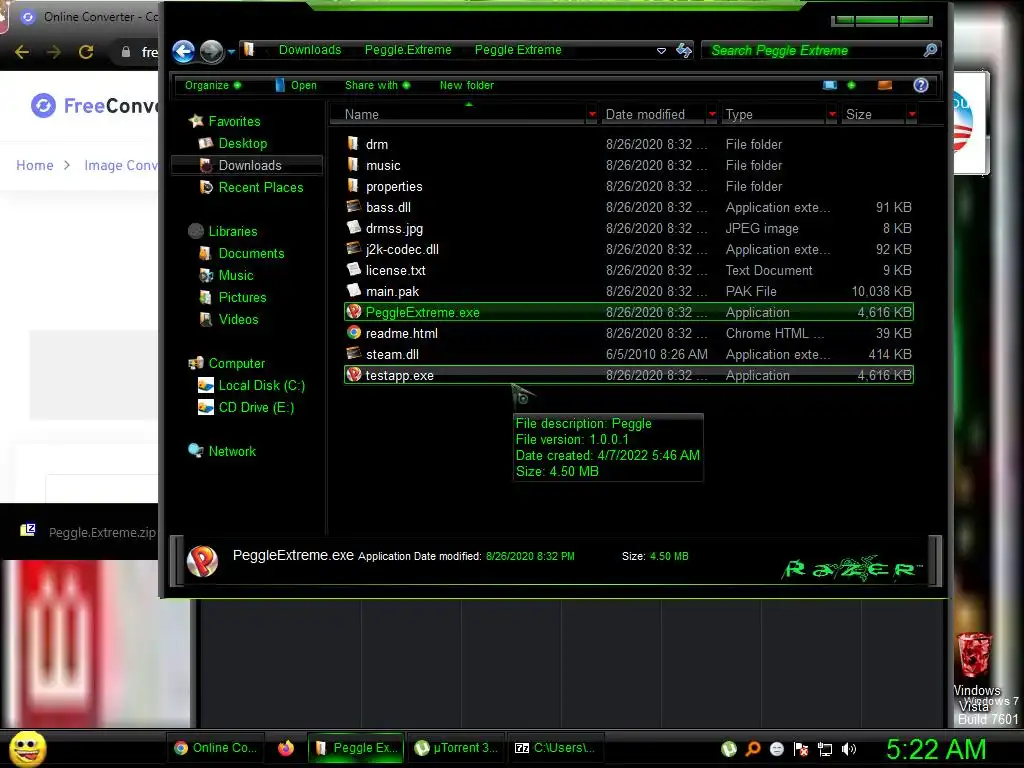Create a New folder
The height and width of the screenshot is (768, 1024).
(x=466, y=85)
